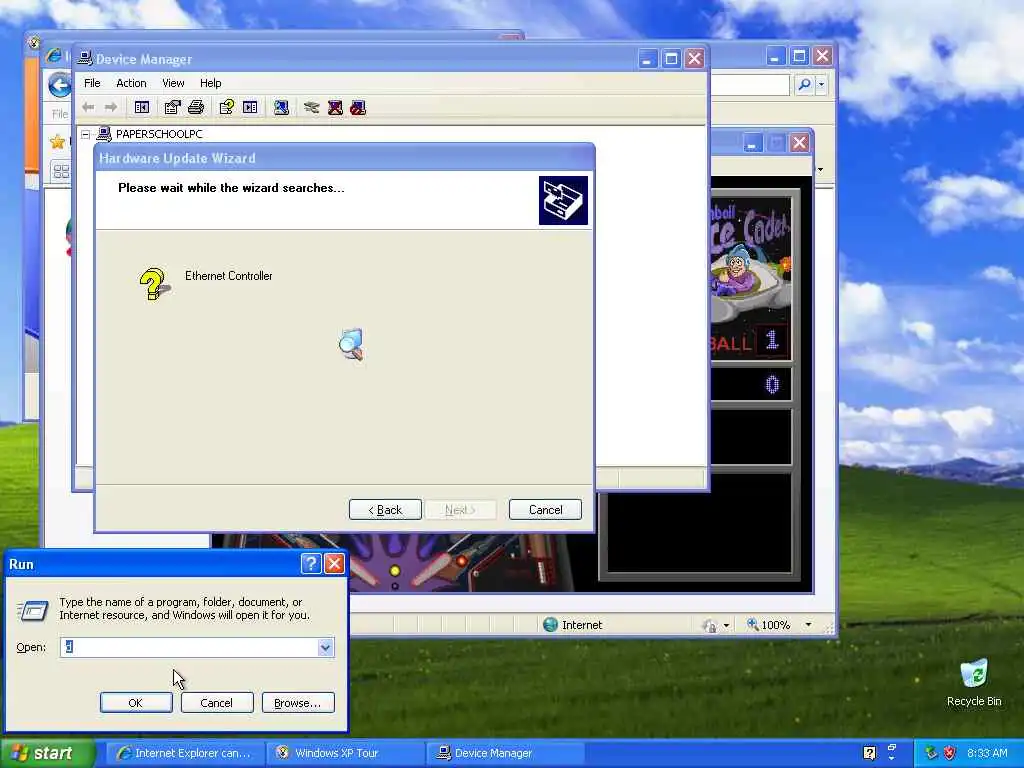
Task: Click the Ethernet Controller label in the wizard
Action: (229, 276)
